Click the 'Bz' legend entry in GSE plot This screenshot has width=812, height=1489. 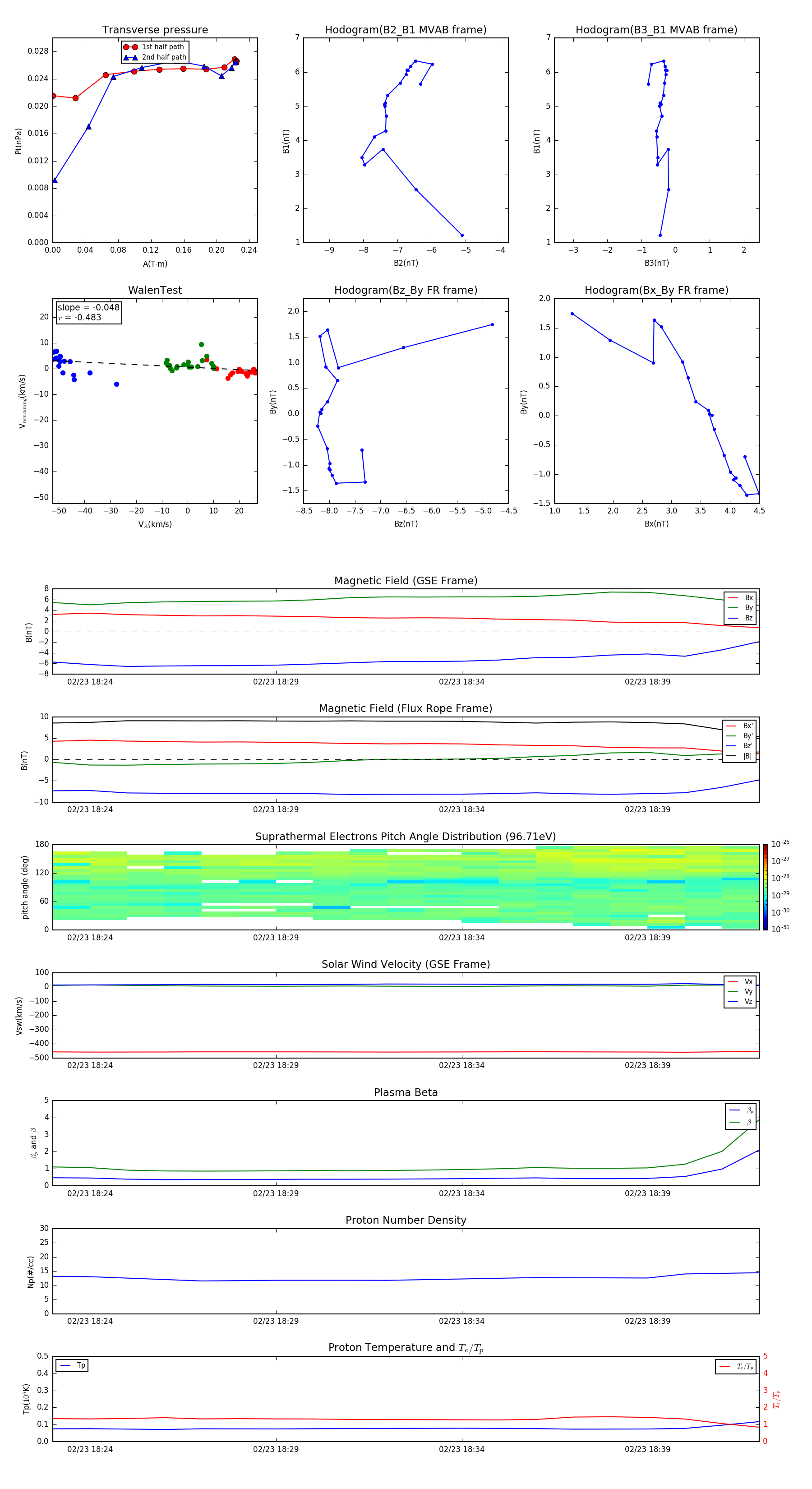click(x=740, y=618)
